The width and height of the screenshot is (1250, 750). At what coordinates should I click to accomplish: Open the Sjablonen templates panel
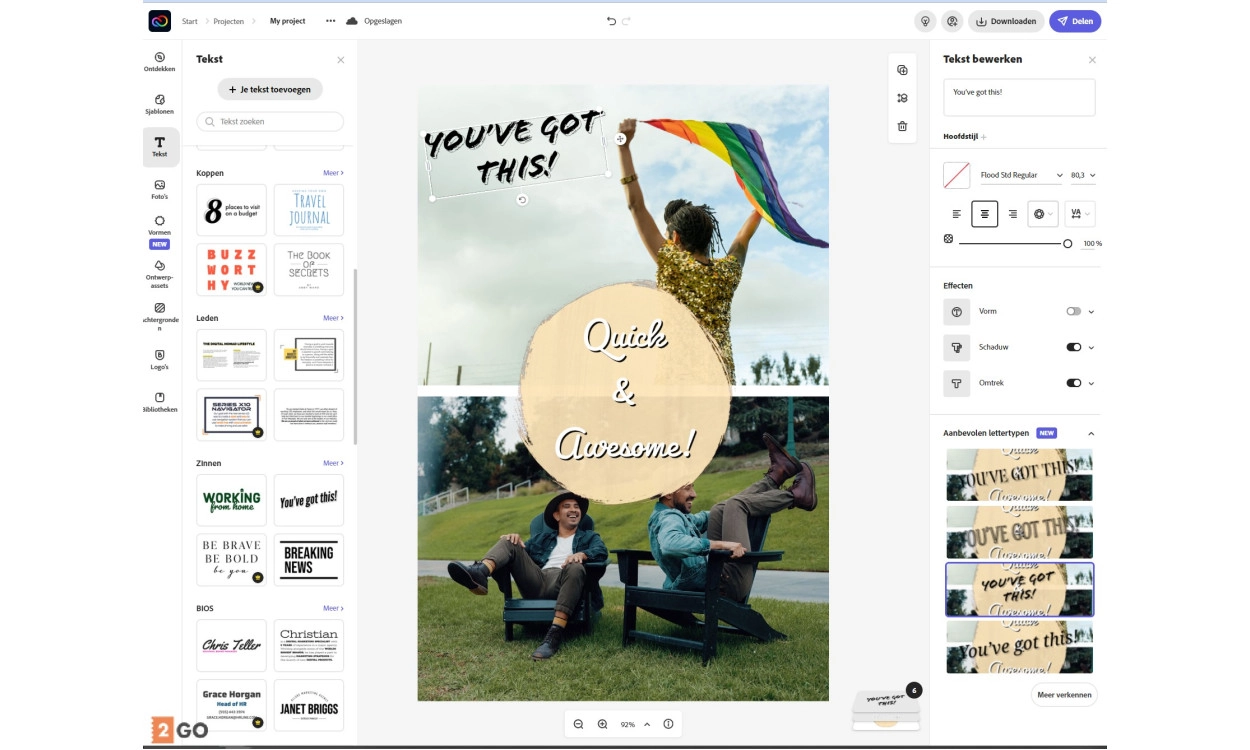(160, 104)
